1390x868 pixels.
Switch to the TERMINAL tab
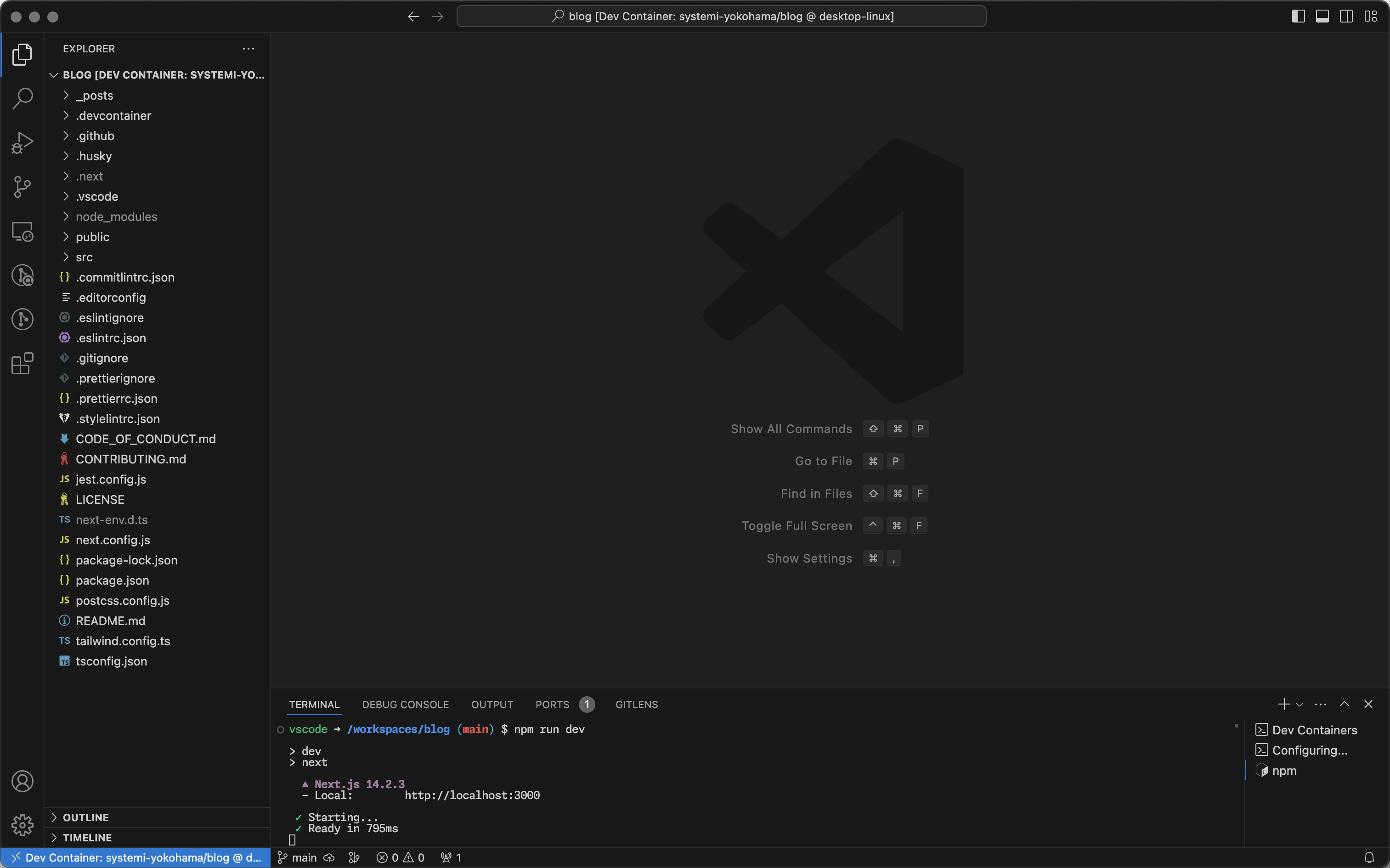tap(314, 705)
